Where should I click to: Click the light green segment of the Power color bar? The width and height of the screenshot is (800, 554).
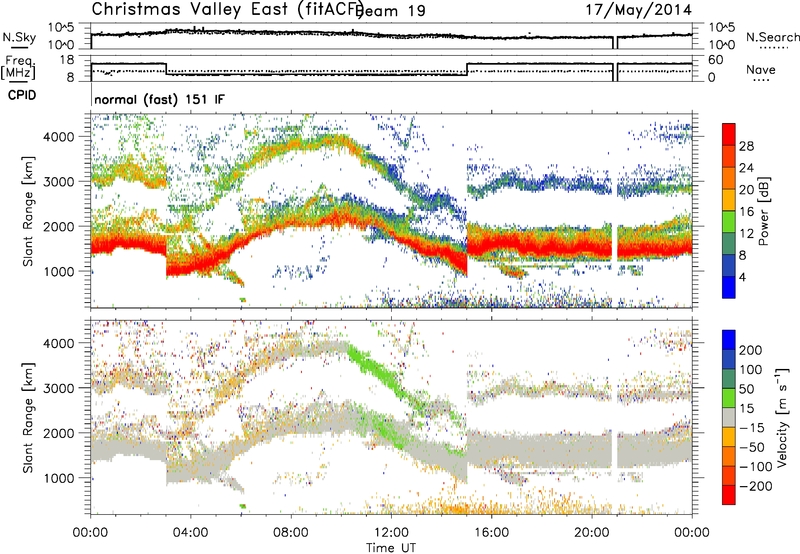point(729,222)
